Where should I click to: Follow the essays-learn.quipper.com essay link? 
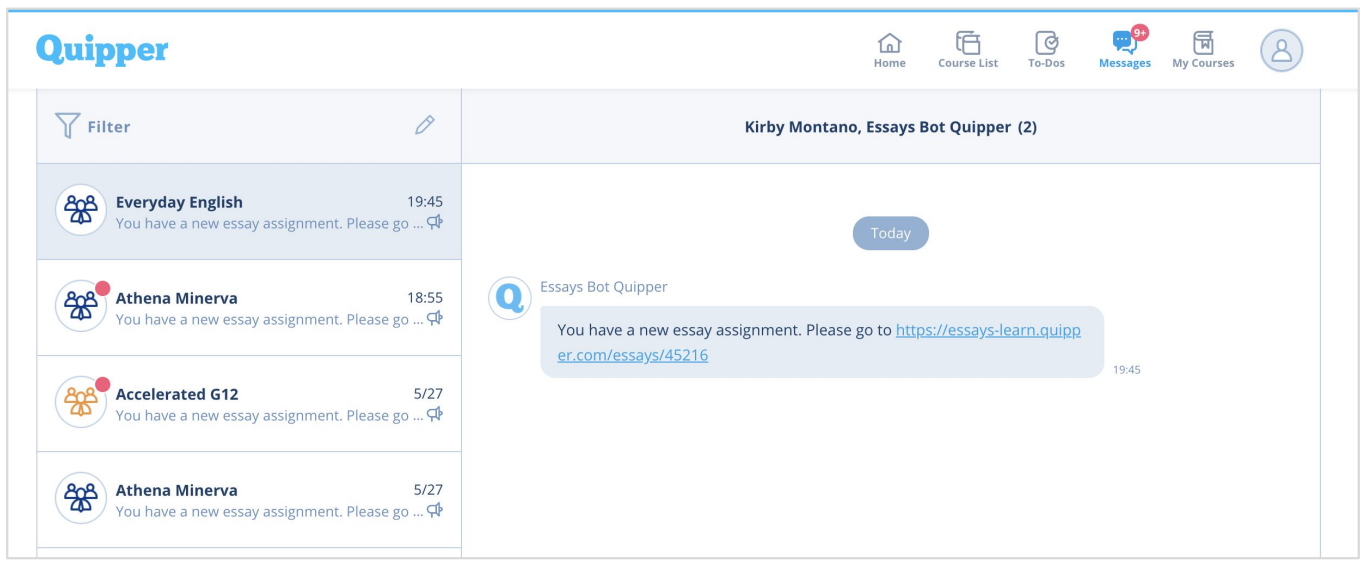(819, 342)
